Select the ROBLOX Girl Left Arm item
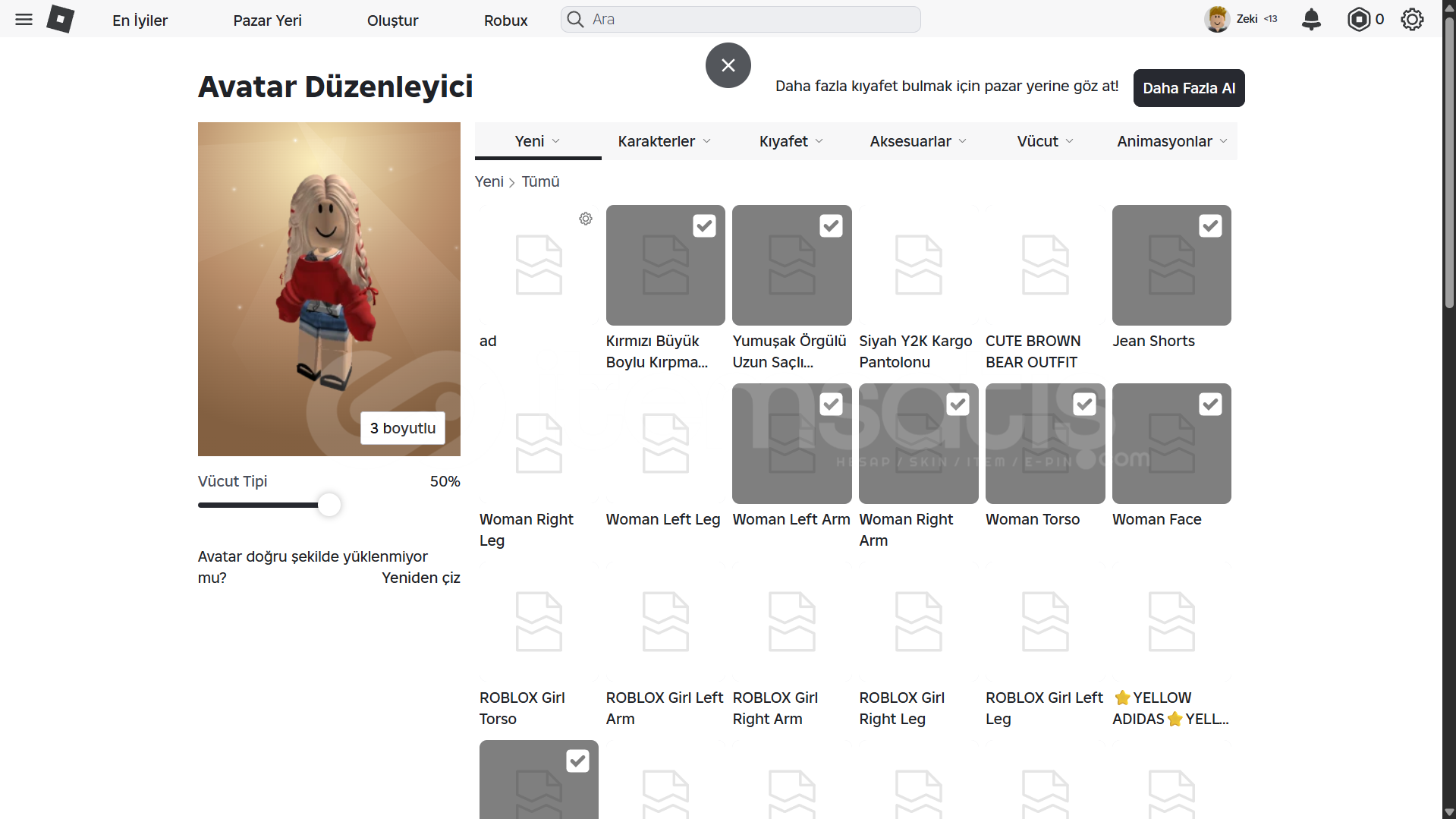1456x819 pixels. pos(665,622)
